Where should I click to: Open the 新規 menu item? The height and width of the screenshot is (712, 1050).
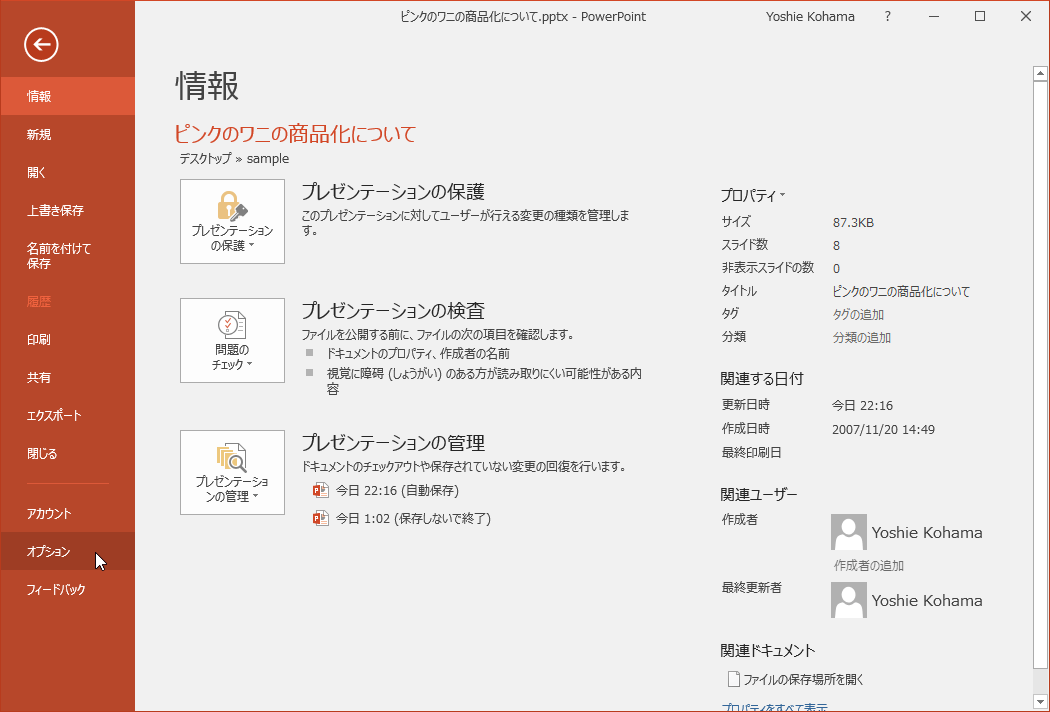[68, 135]
